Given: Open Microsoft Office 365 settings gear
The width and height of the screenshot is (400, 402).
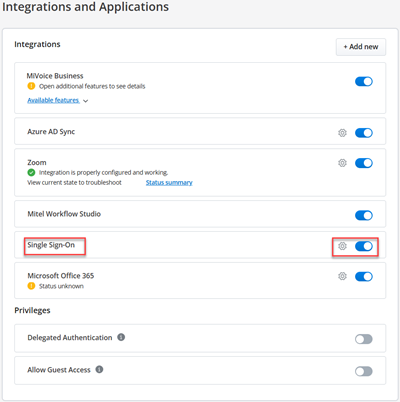Looking at the screenshot, I should coord(342,276).
